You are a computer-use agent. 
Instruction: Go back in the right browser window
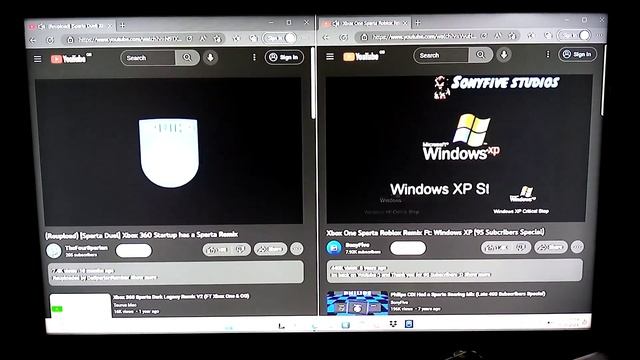point(326,37)
